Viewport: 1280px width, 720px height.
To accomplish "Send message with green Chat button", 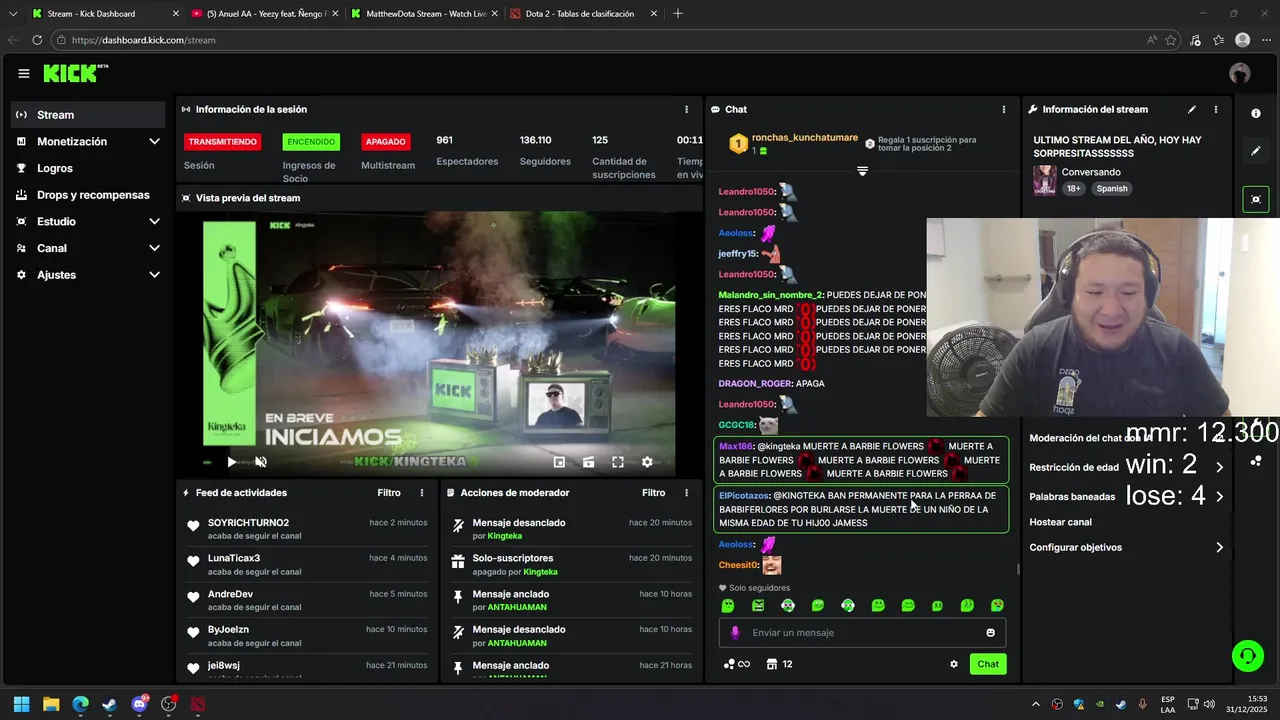I will coord(988,664).
